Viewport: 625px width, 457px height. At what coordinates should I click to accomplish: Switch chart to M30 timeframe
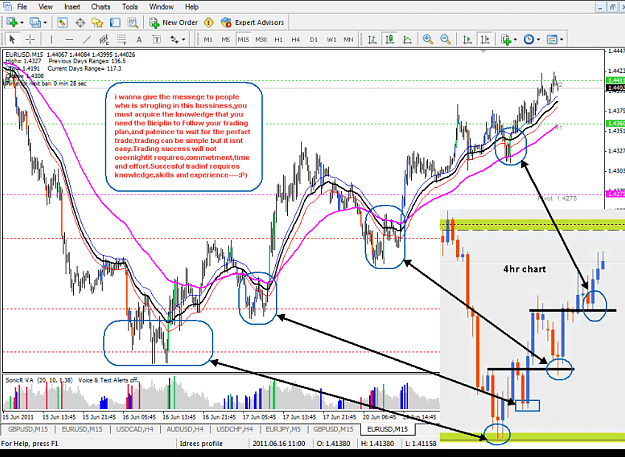261,39
